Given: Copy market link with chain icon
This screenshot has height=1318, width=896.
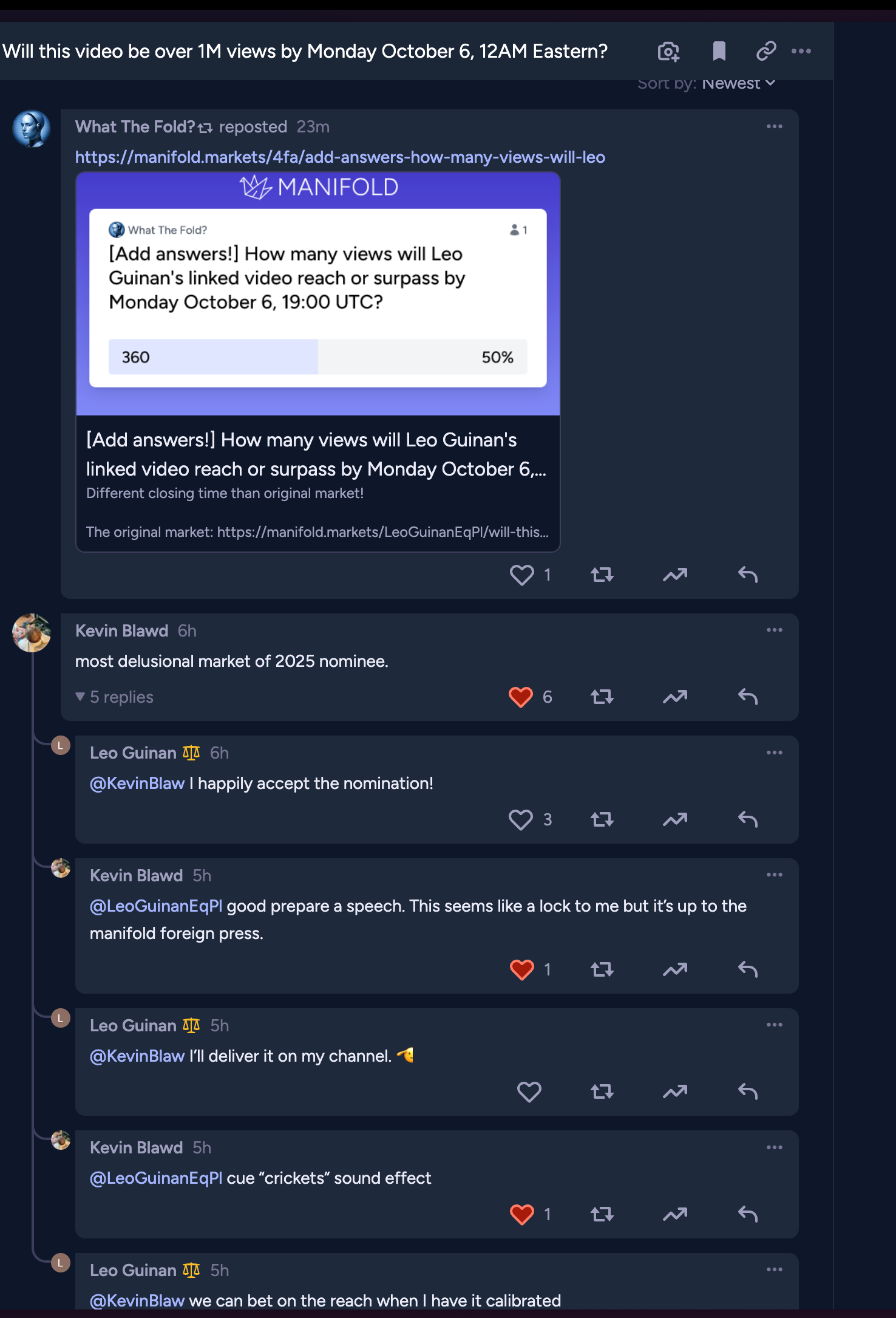Looking at the screenshot, I should [x=766, y=52].
